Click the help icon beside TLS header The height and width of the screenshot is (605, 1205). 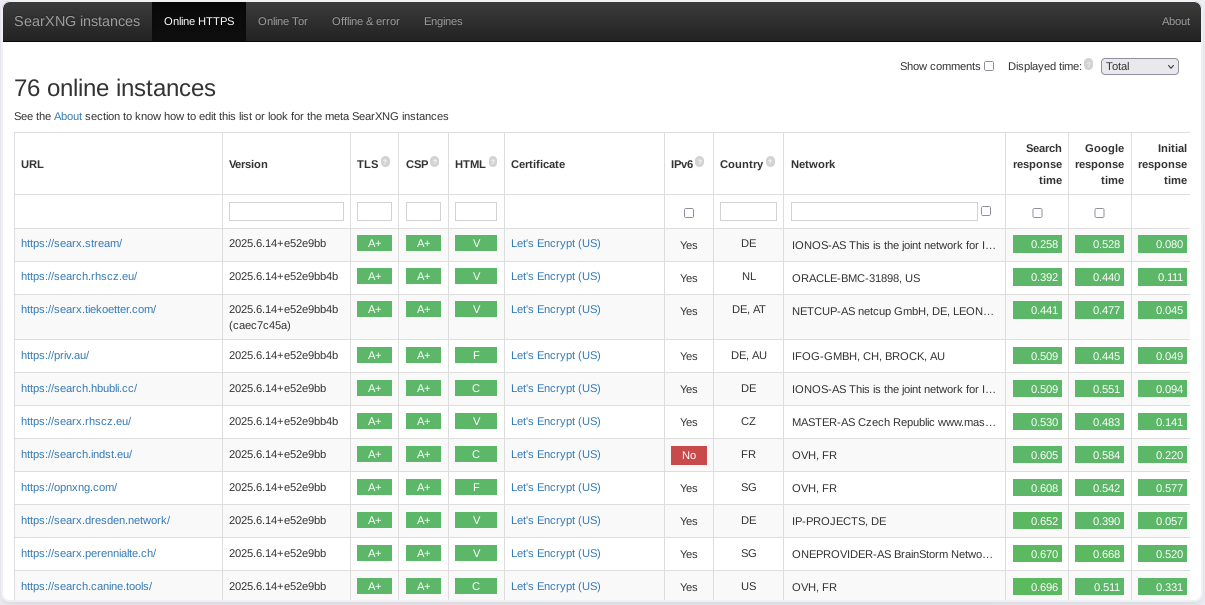[x=385, y=161]
